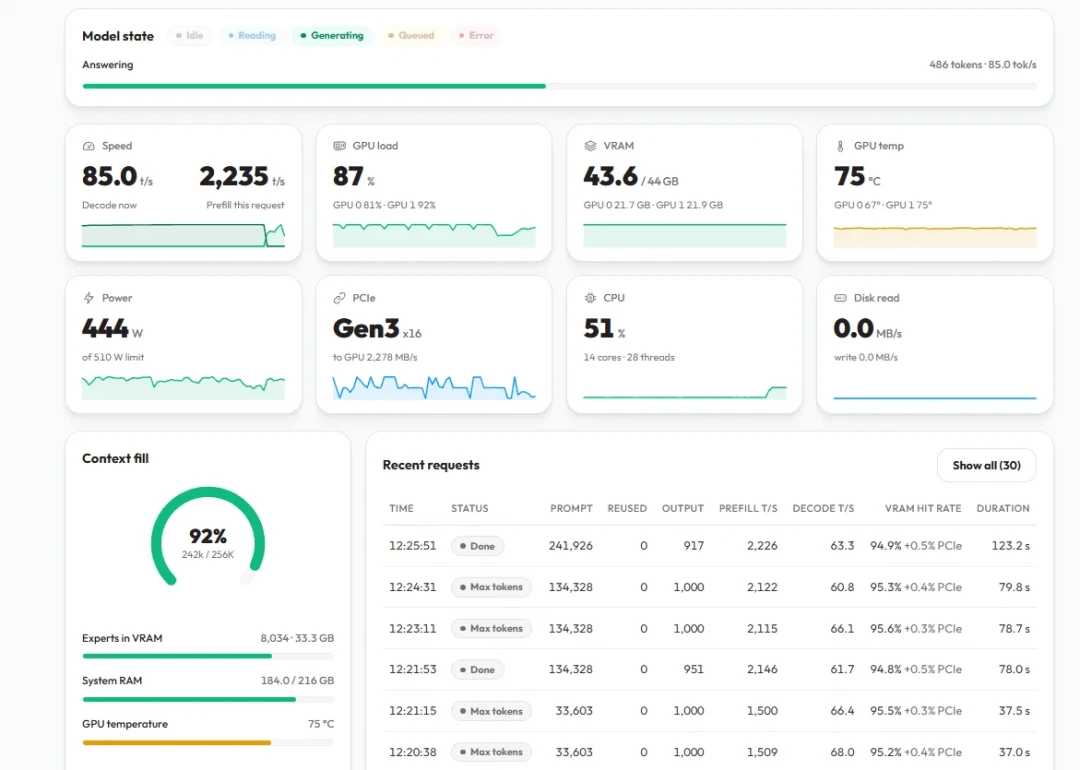This screenshot has height=770, width=1080.
Task: Select the Reading state pill
Action: pos(252,35)
